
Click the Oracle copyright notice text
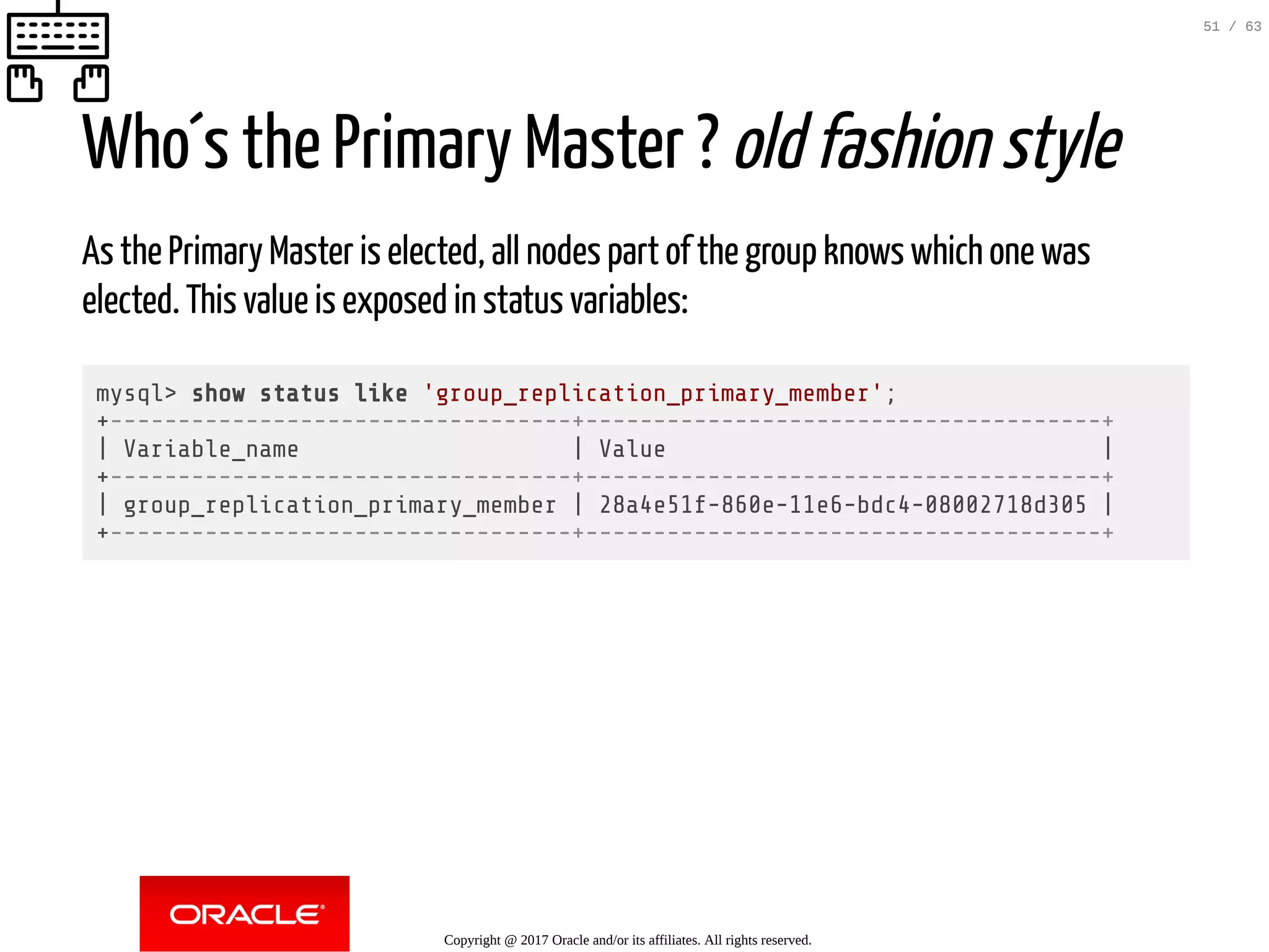click(627, 940)
